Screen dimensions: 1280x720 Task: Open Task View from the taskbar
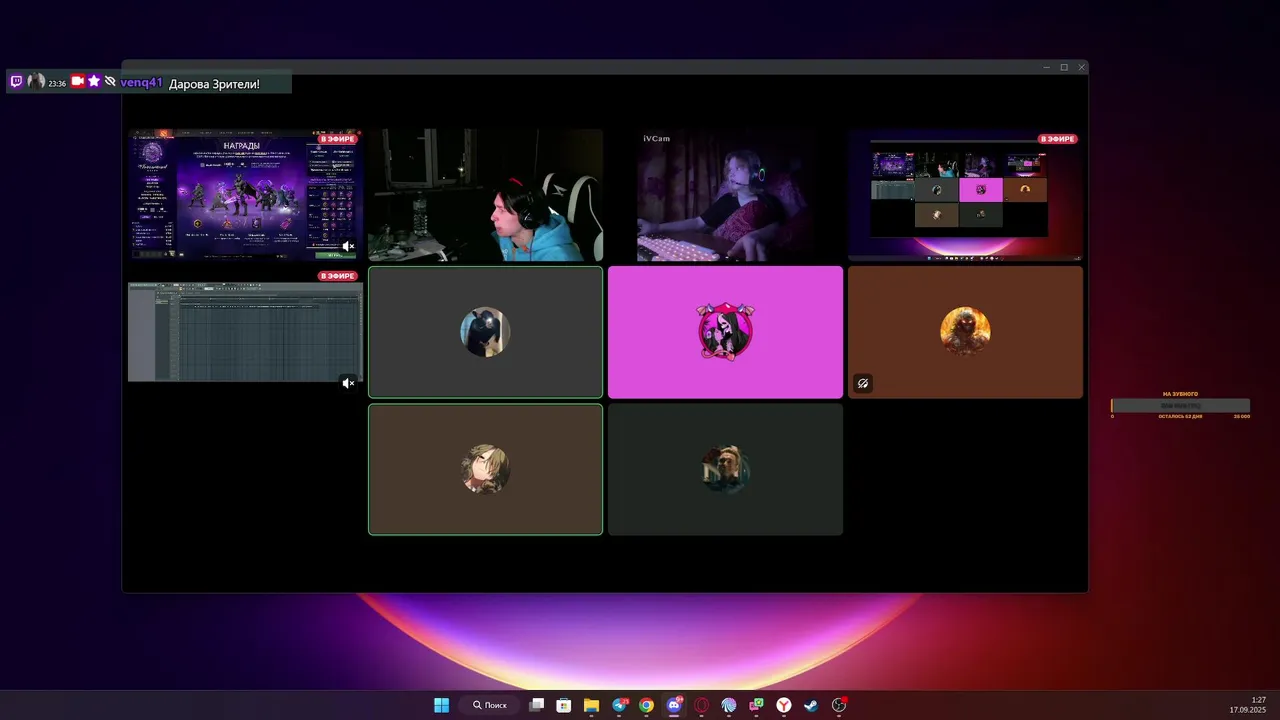537,705
